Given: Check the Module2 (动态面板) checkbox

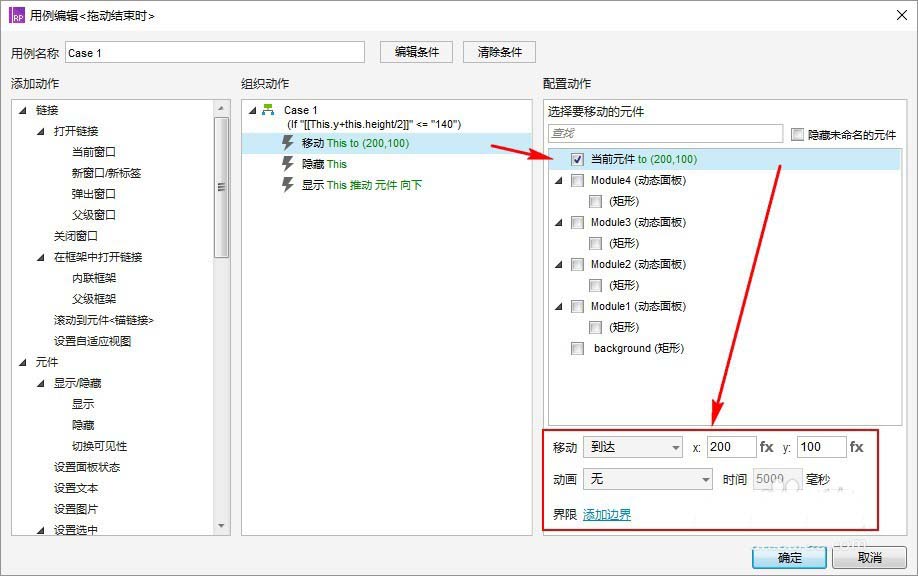Looking at the screenshot, I should [577, 265].
